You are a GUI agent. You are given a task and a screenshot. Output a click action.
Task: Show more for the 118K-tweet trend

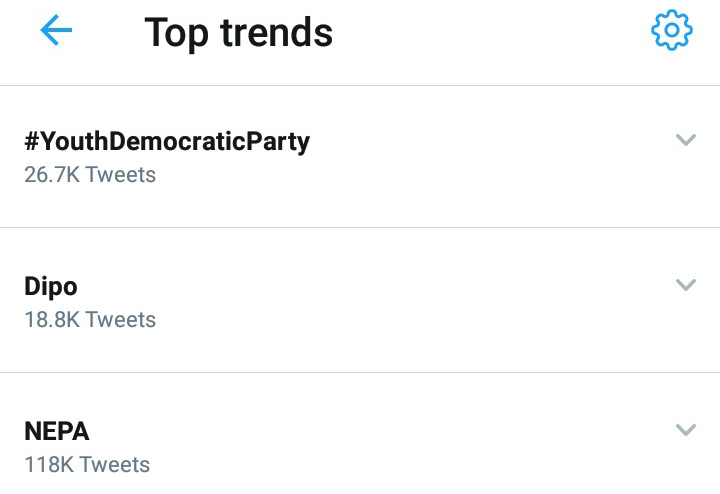click(685, 431)
